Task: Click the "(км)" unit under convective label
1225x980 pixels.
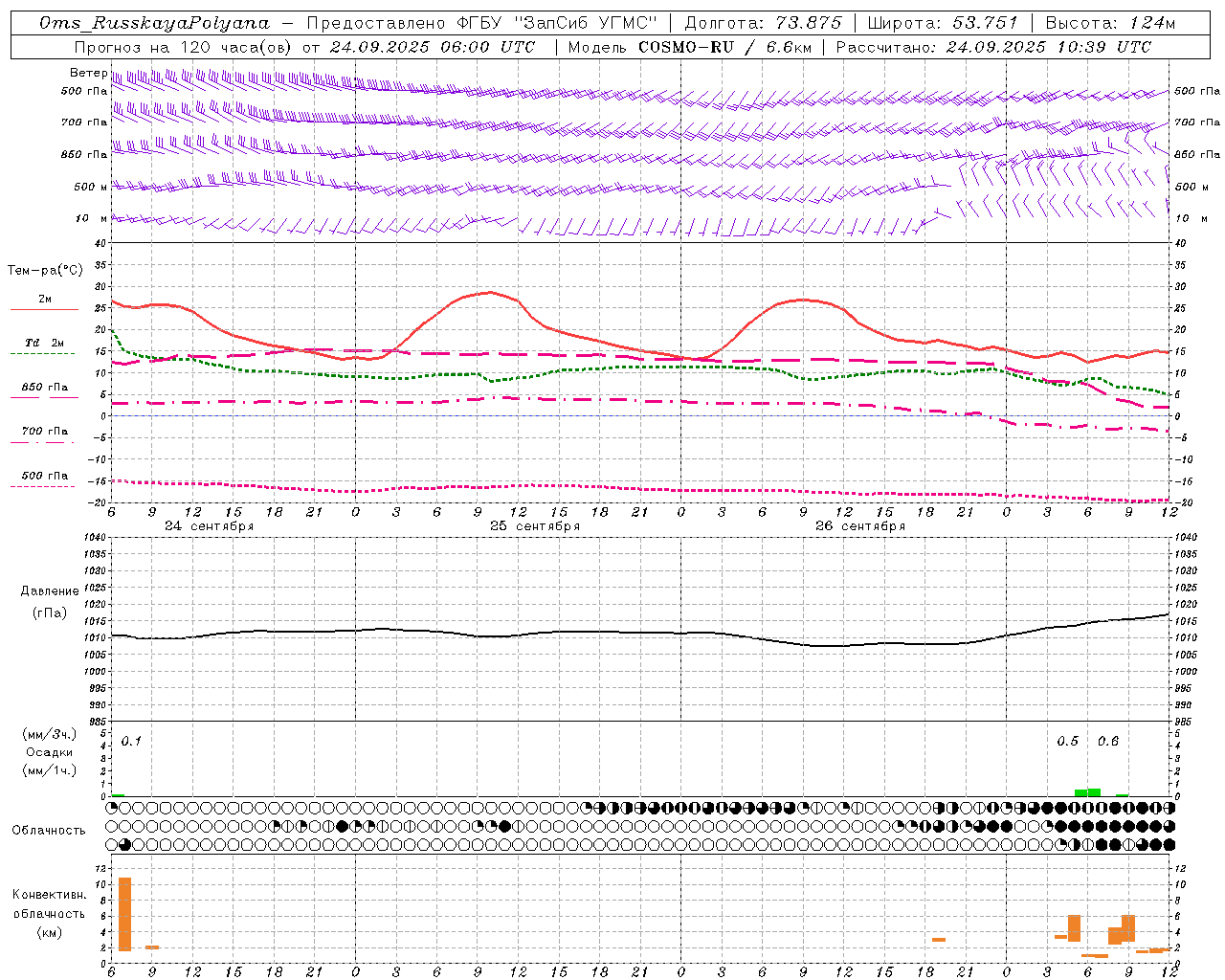Action: tap(50, 932)
